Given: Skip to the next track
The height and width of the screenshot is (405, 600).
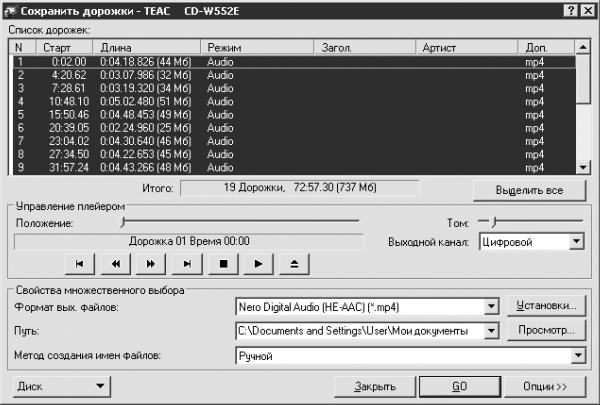Looking at the screenshot, I should (187, 264).
